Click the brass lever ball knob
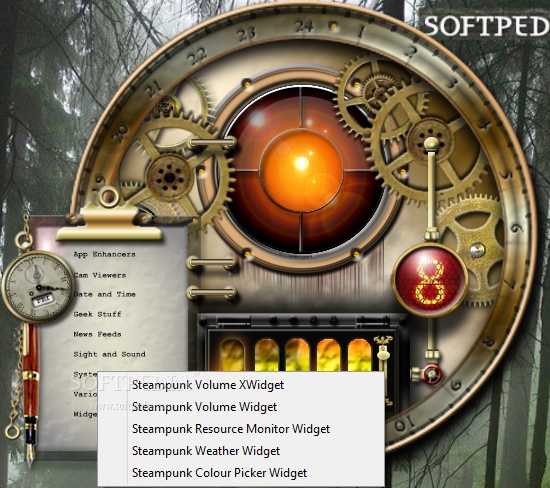550x488 pixels. click(x=431, y=144)
